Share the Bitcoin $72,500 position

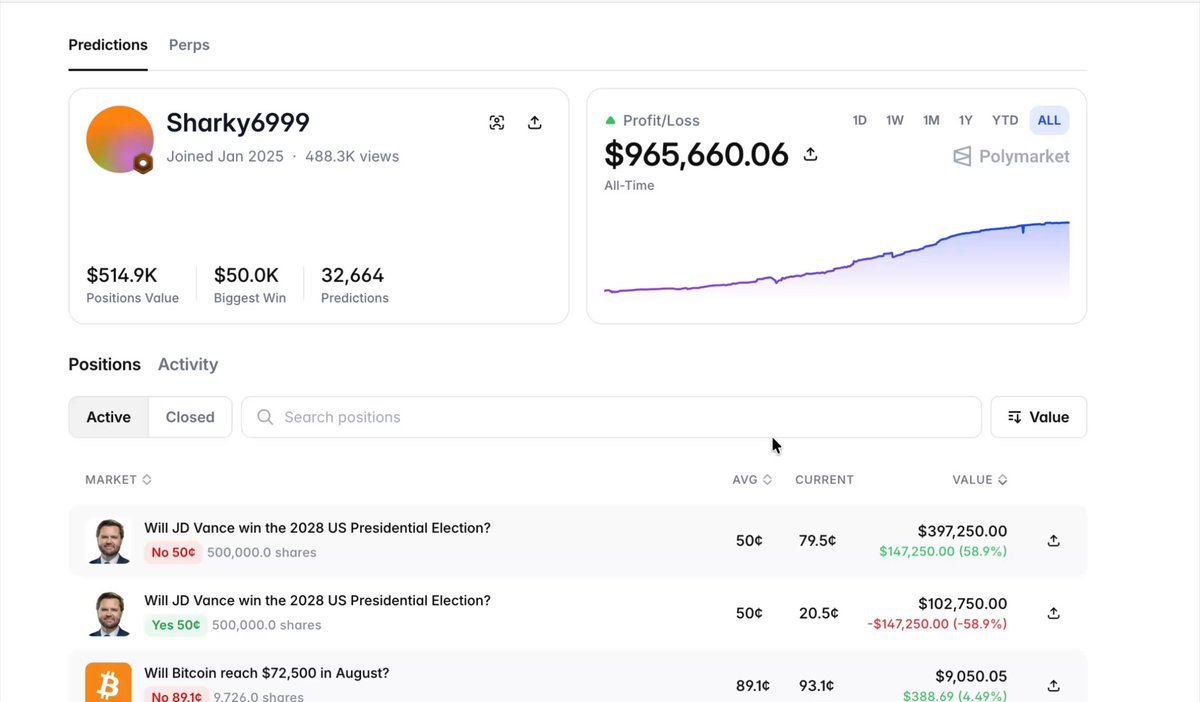point(1053,686)
